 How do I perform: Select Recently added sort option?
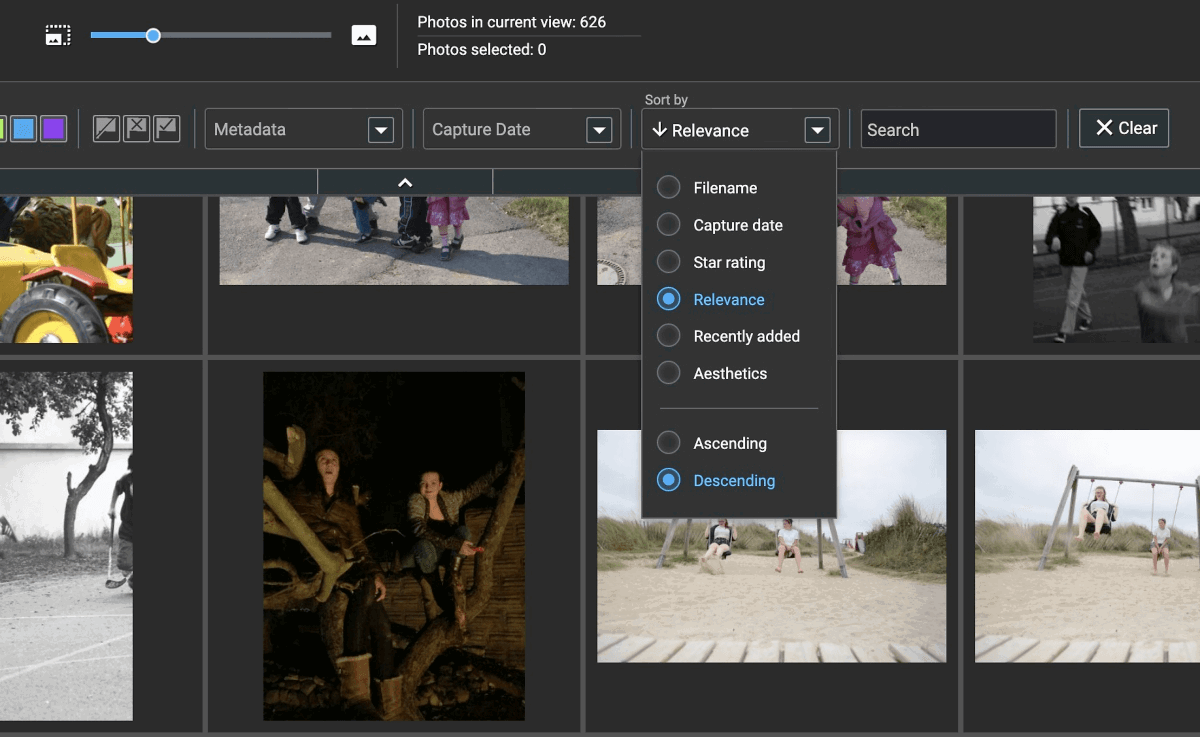point(729,336)
